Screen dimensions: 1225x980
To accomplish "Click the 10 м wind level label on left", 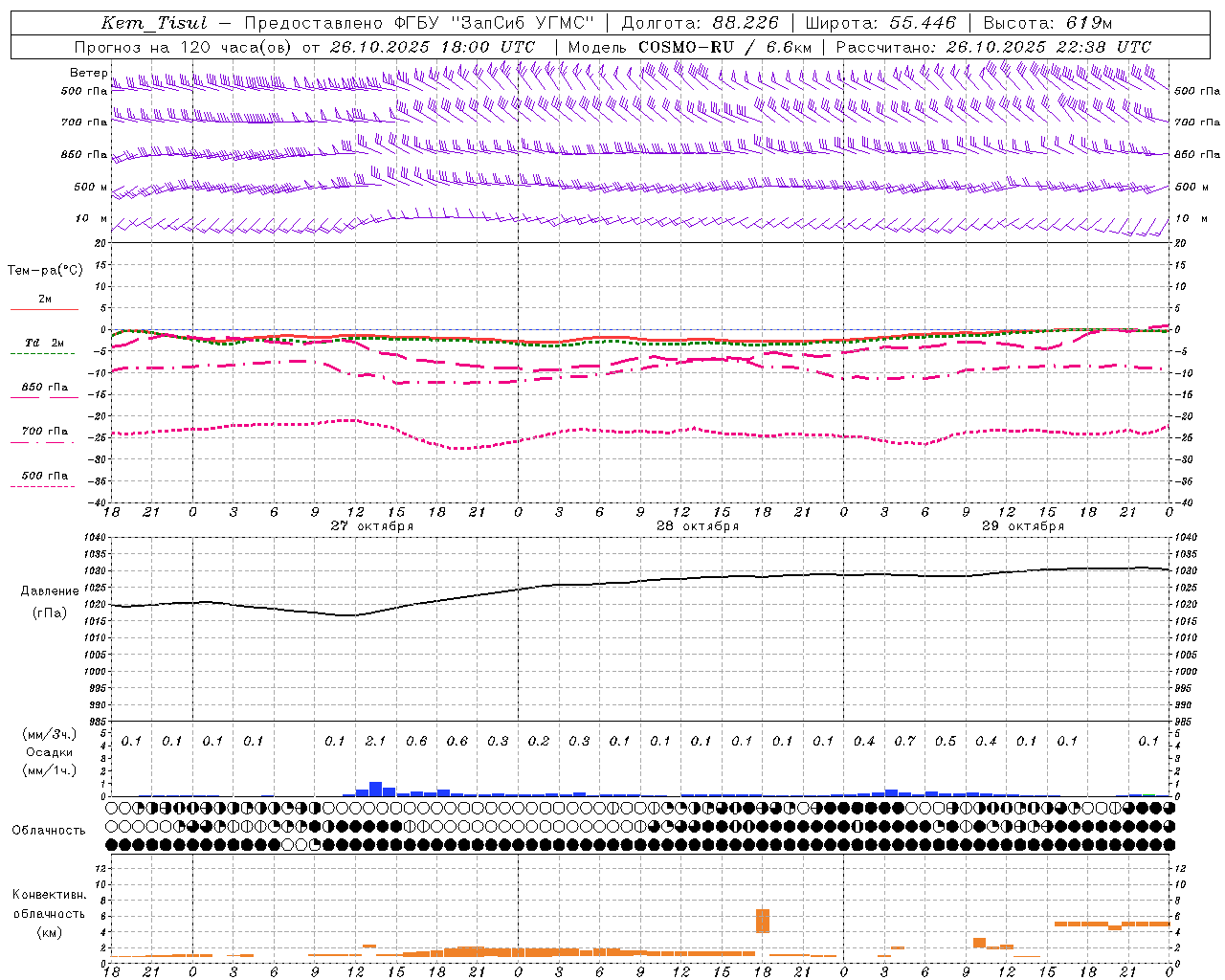I will 92,218.
